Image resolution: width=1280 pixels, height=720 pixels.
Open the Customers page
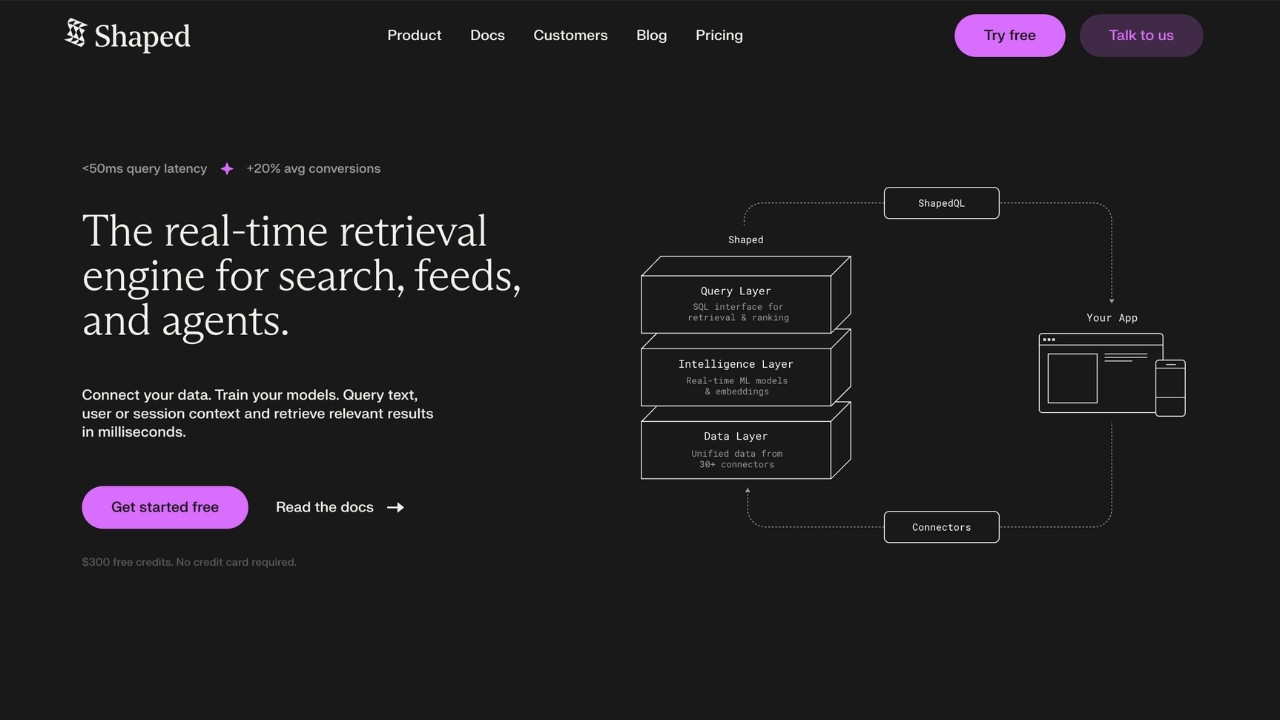[570, 35]
